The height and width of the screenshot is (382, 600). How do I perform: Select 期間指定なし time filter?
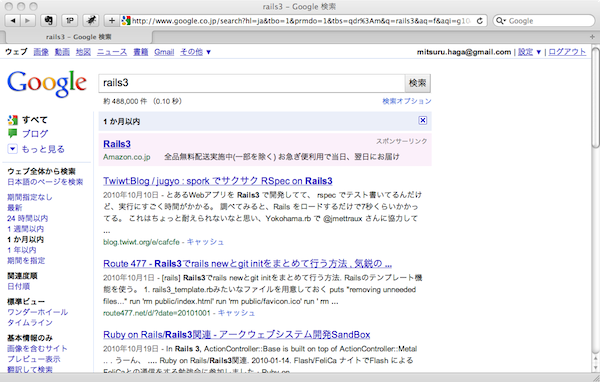(30, 197)
